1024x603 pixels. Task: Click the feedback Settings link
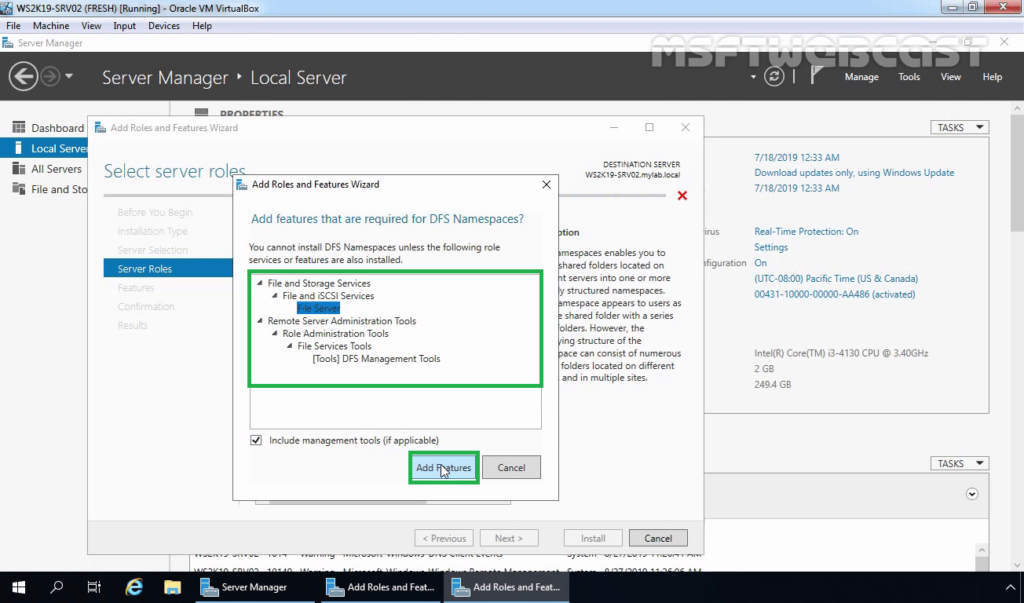click(x=771, y=247)
